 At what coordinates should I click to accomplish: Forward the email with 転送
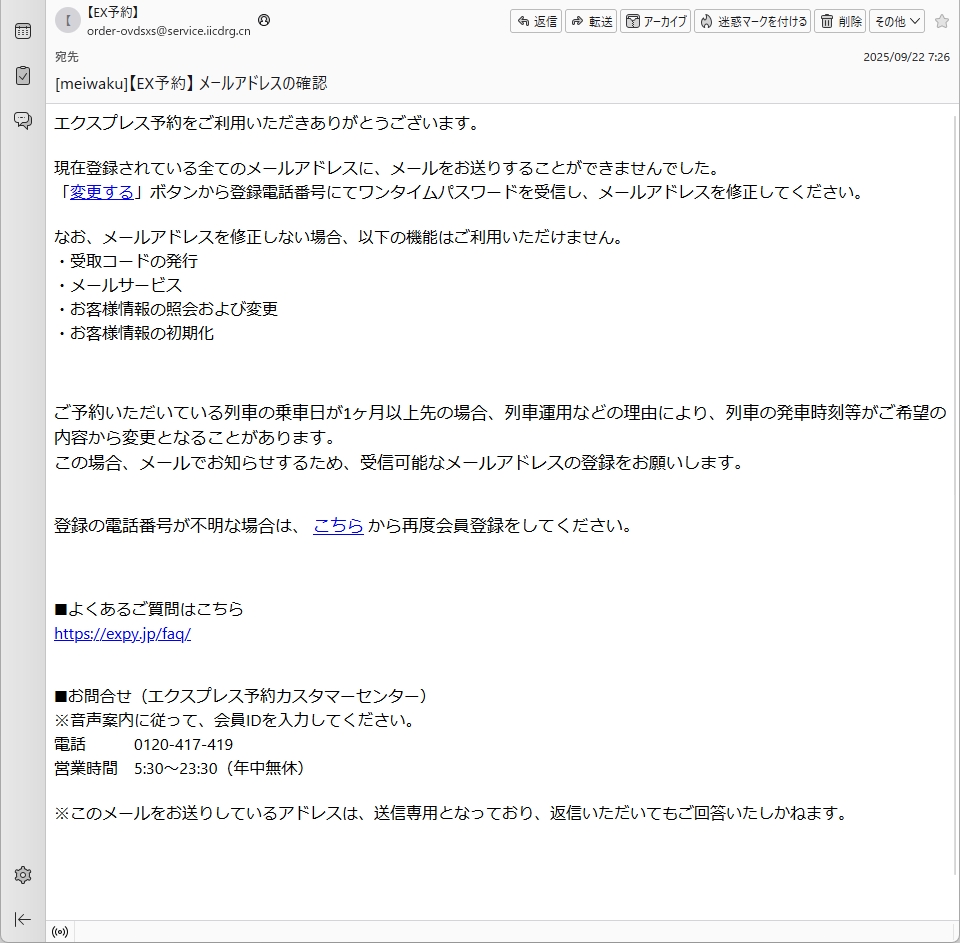click(591, 21)
